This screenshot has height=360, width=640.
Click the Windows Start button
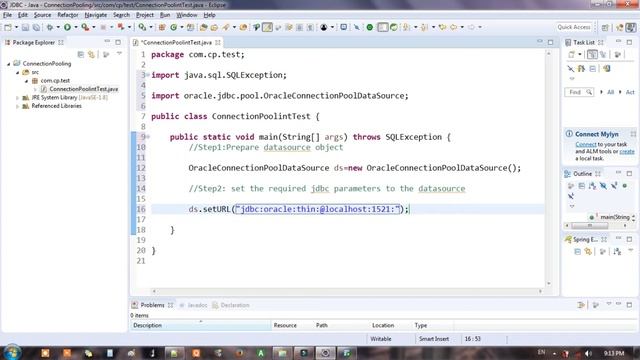click(x=12, y=352)
